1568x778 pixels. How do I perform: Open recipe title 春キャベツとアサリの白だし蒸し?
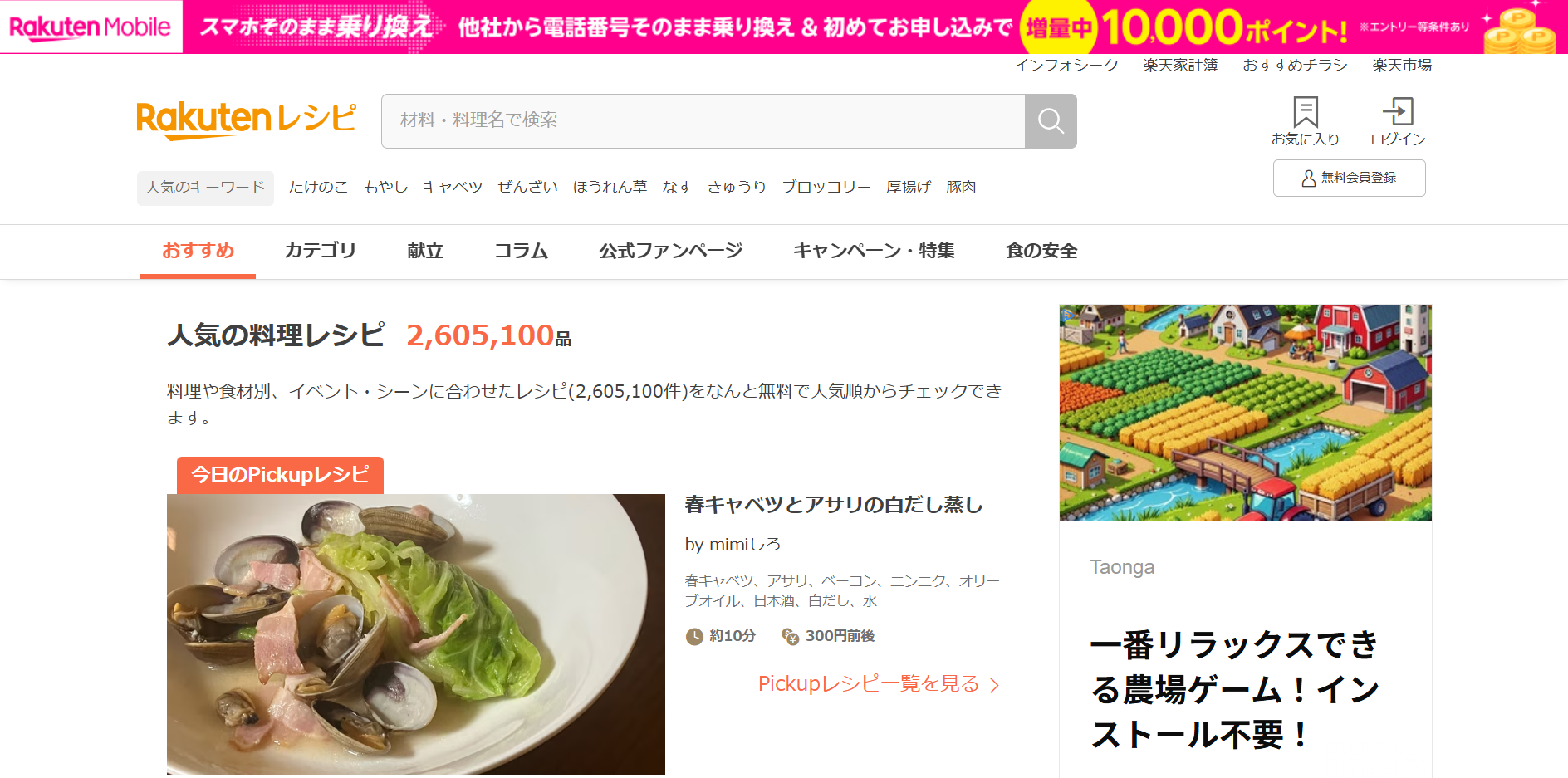[834, 505]
